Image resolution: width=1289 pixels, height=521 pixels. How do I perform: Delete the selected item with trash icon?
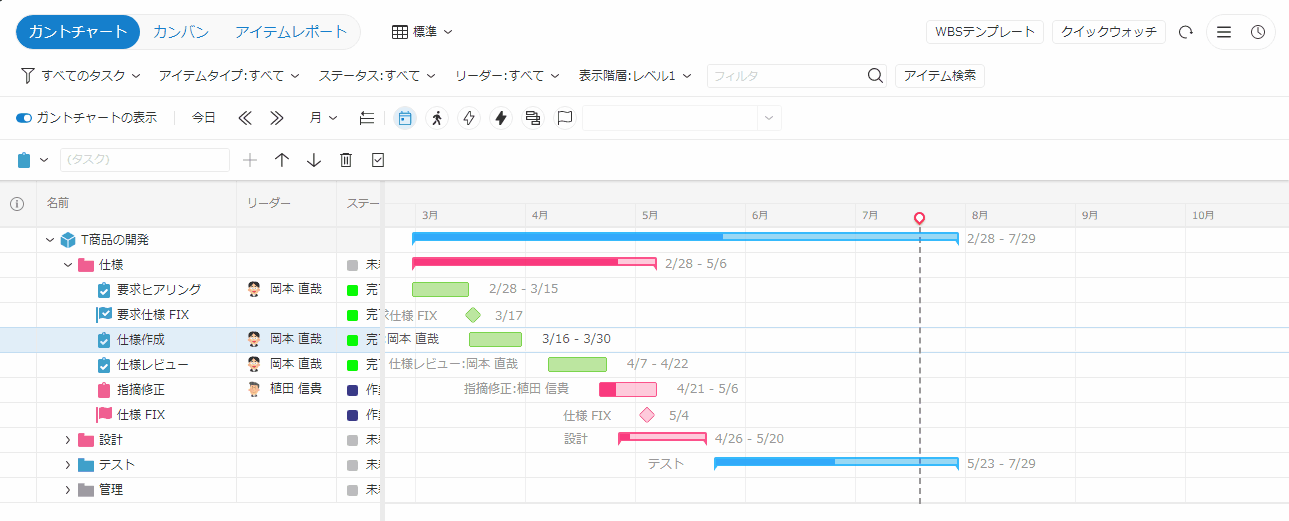(x=346, y=160)
